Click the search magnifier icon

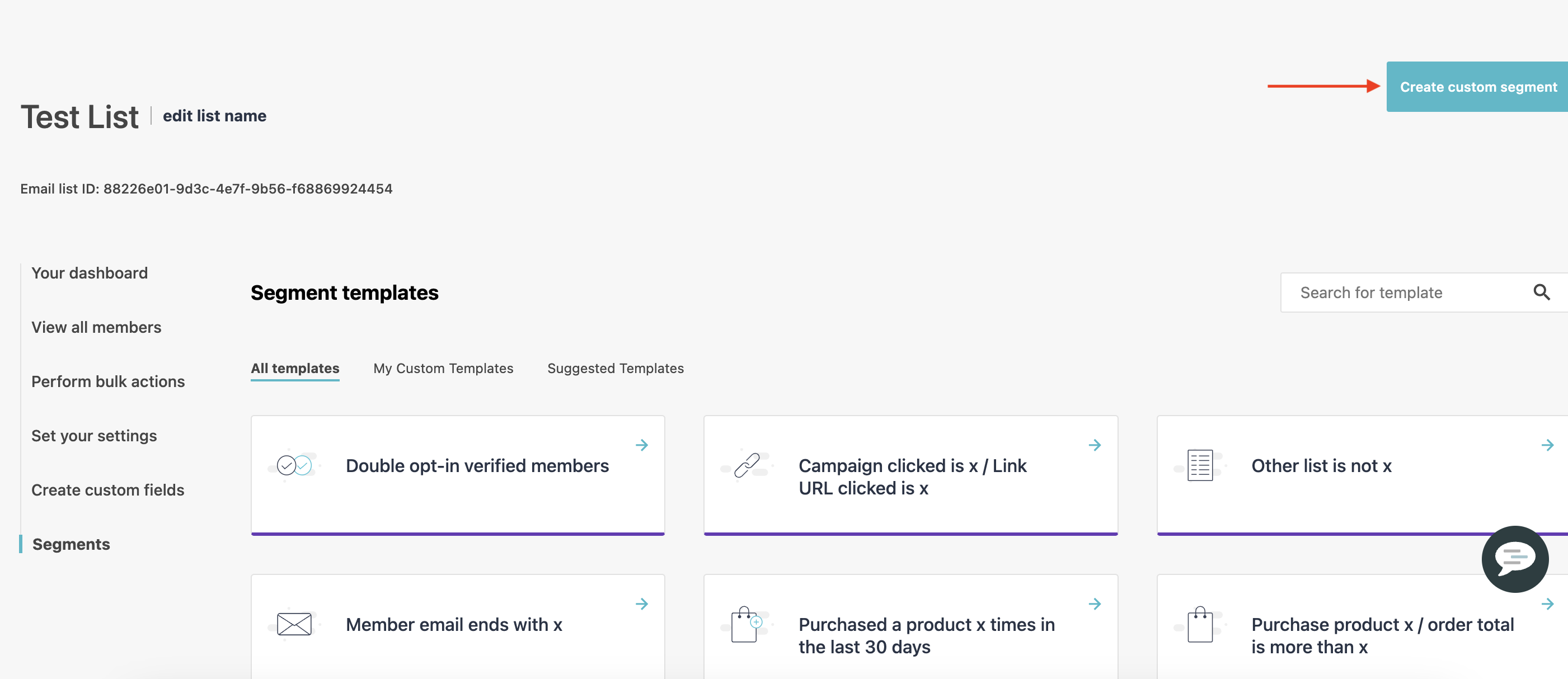coord(1542,292)
